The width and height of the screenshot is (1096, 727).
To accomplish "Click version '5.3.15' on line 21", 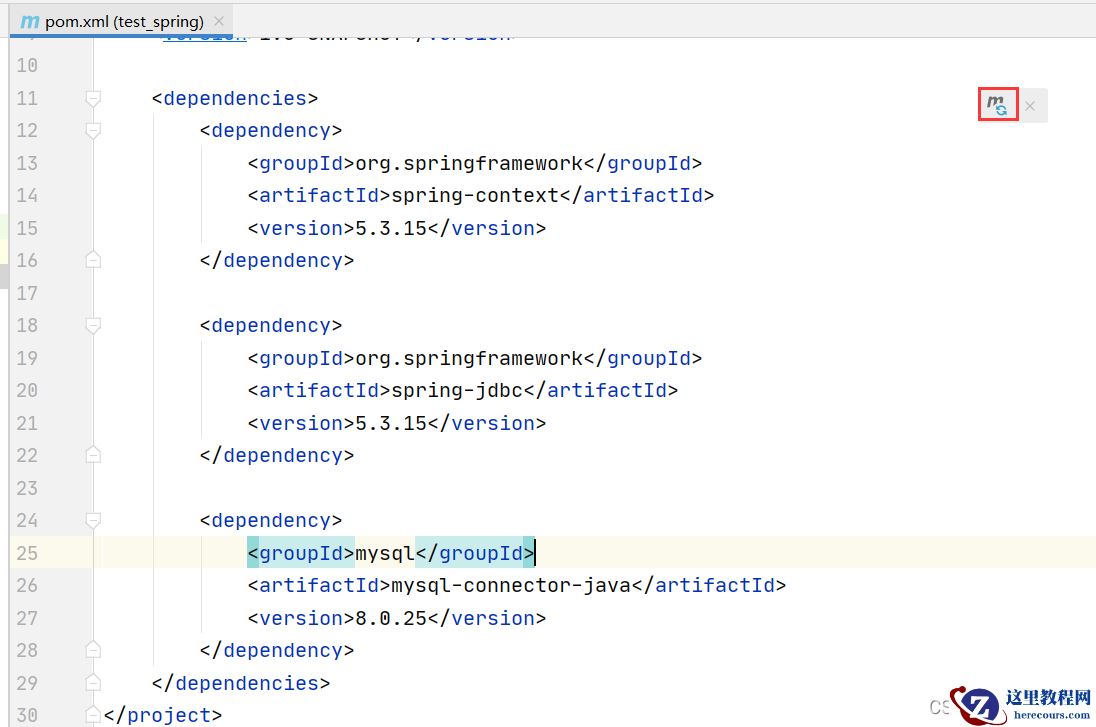I will (391, 423).
